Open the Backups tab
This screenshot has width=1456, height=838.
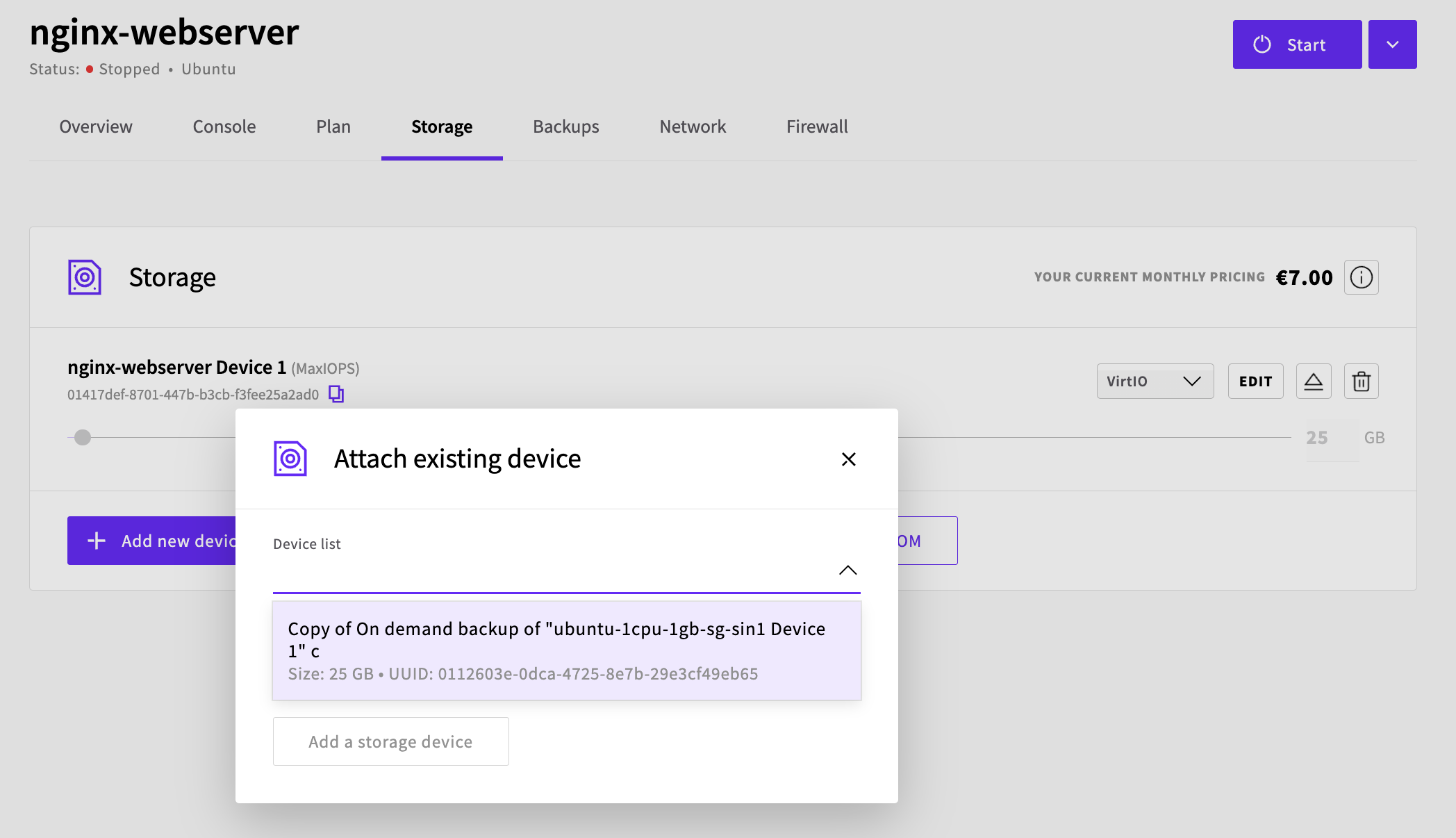(566, 126)
